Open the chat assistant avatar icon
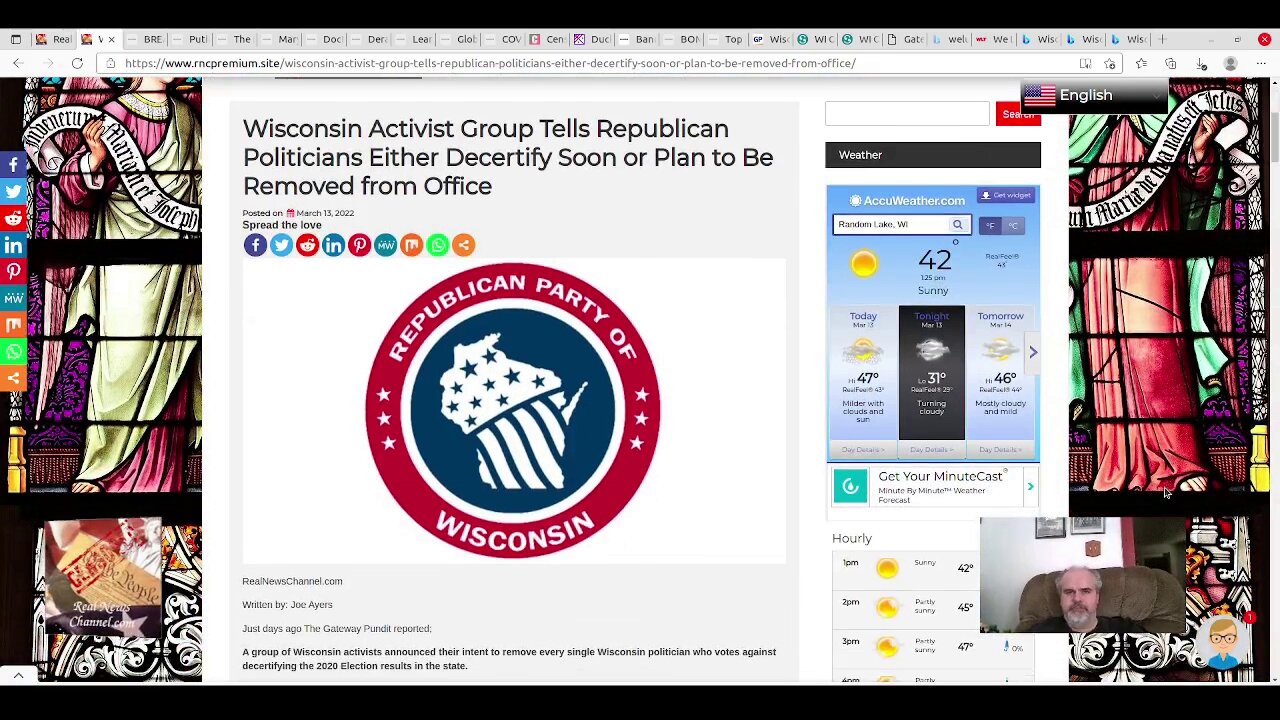 (1224, 640)
